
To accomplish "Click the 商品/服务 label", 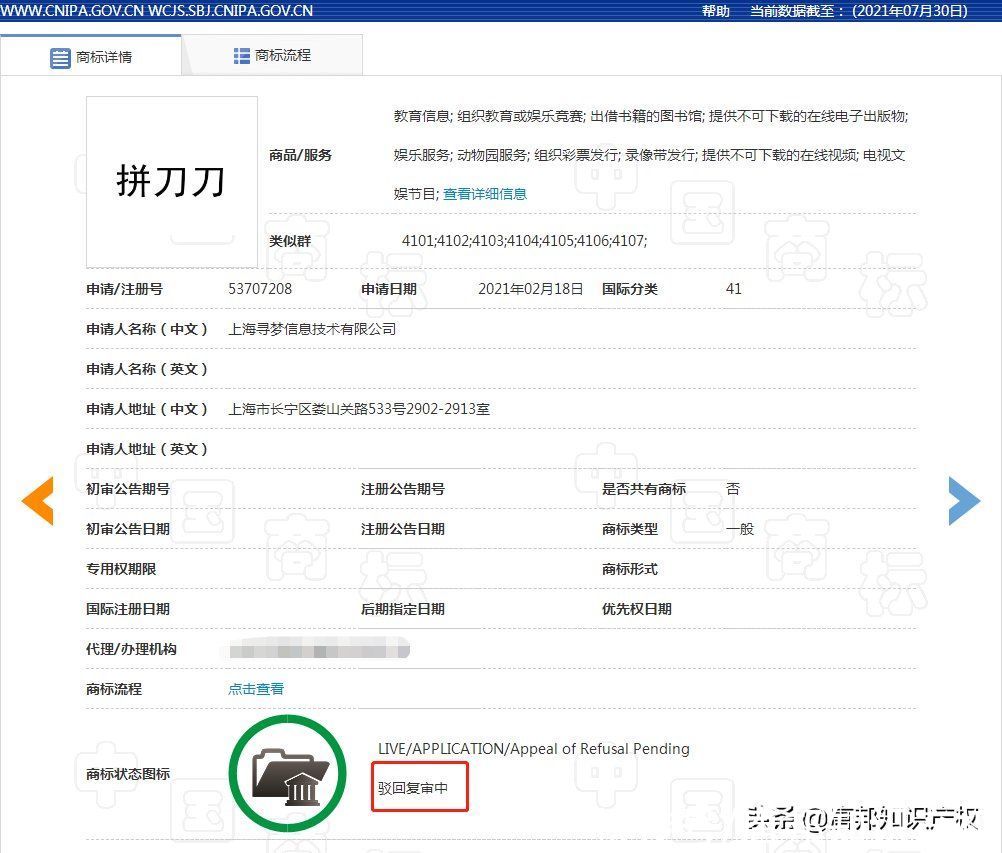I will [300, 155].
